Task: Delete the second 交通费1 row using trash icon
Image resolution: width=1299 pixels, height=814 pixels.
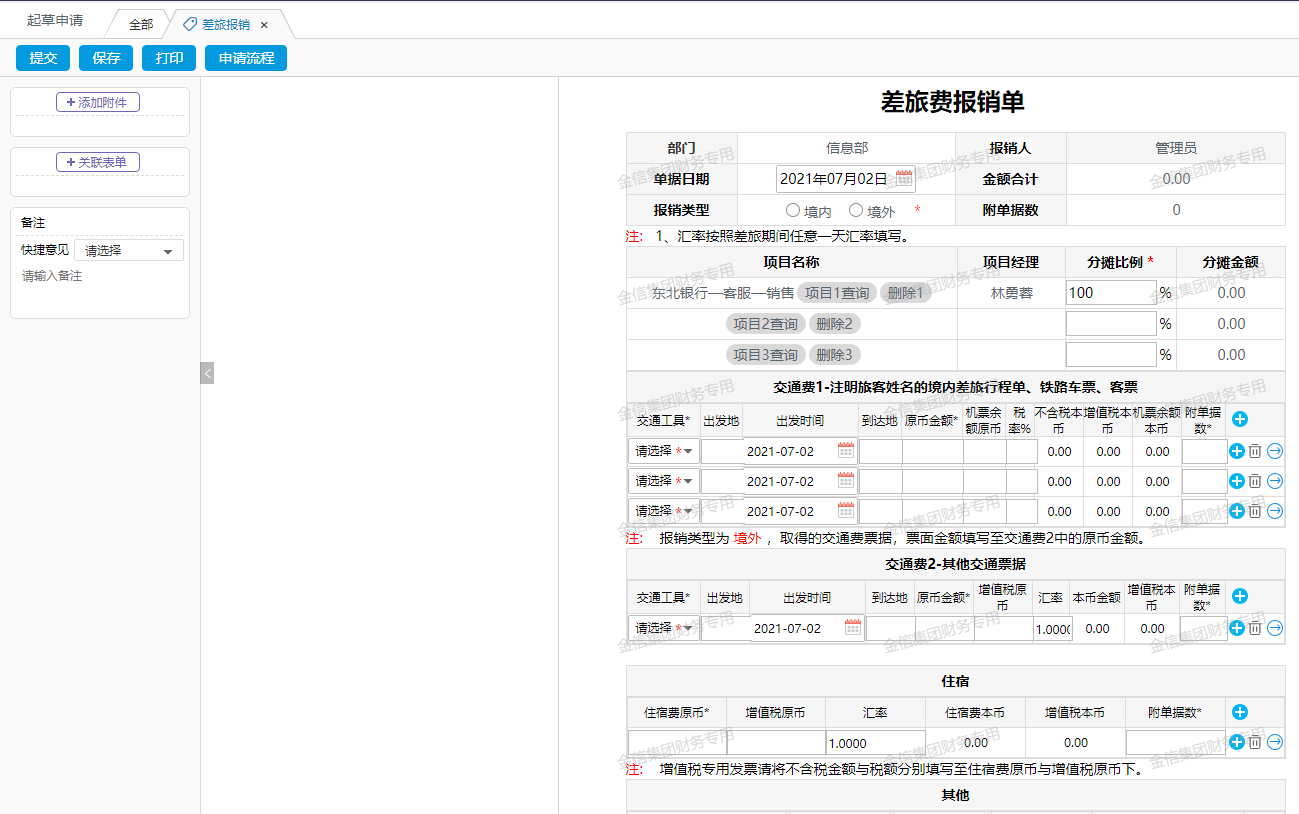Action: pyautogui.click(x=1255, y=481)
